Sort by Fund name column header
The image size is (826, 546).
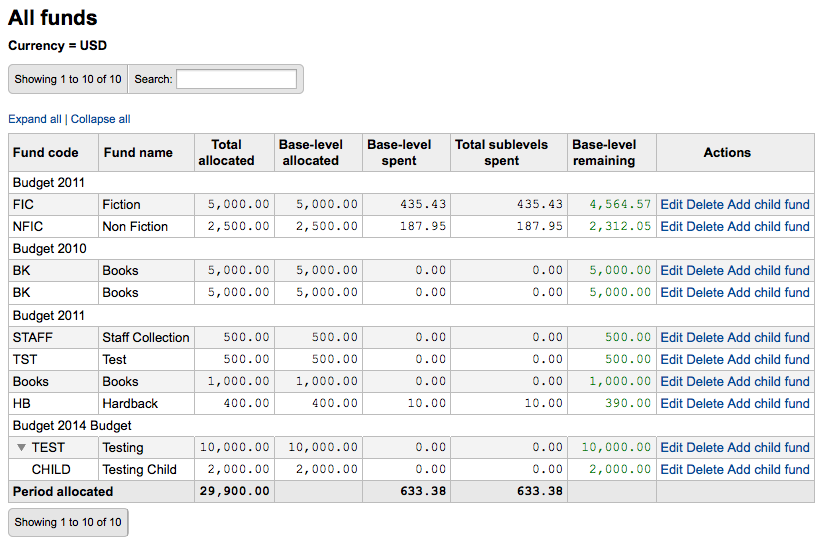[137, 152]
